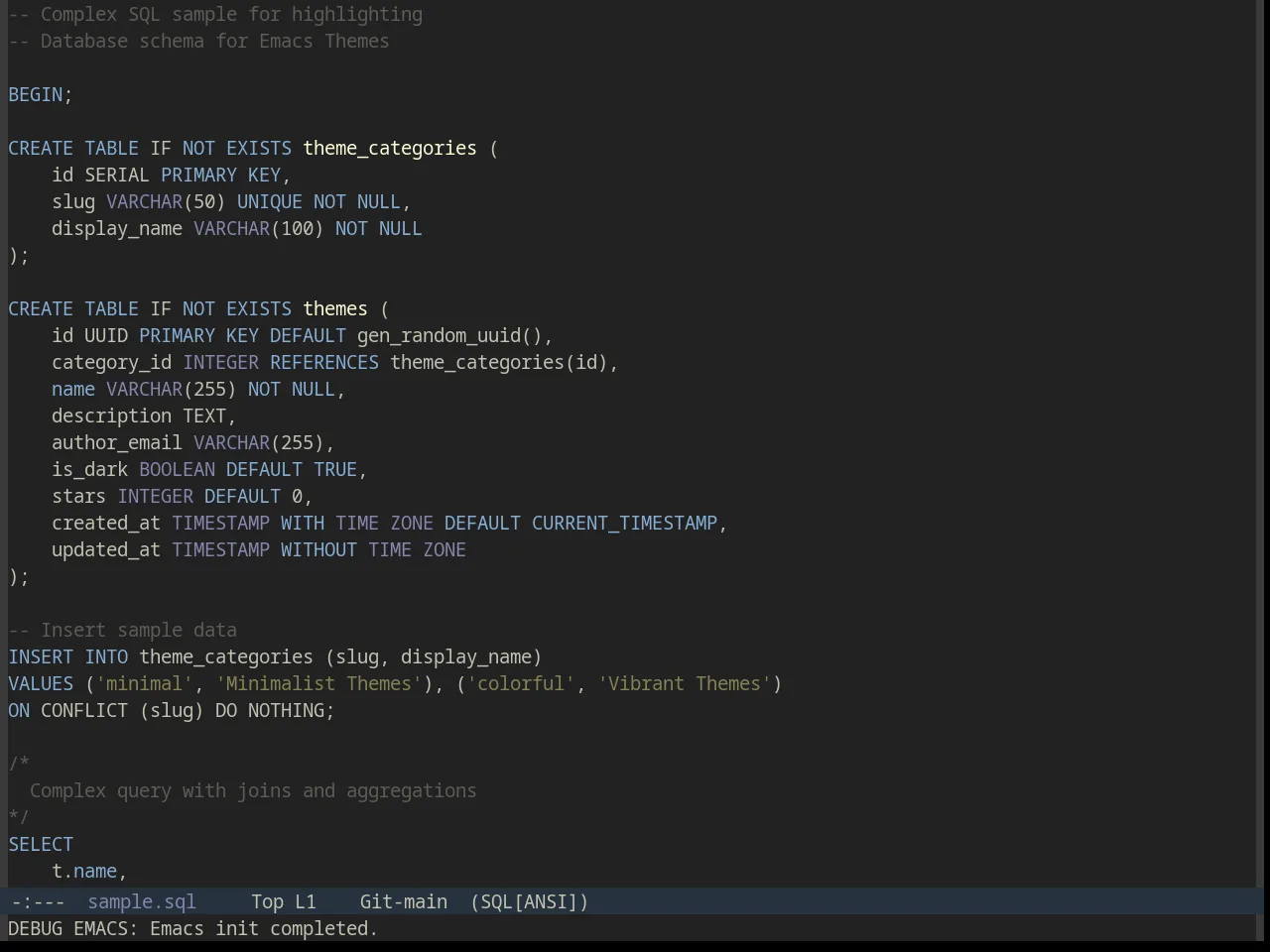
Task: Click the 'description TEXT' line
Action: click(x=144, y=416)
